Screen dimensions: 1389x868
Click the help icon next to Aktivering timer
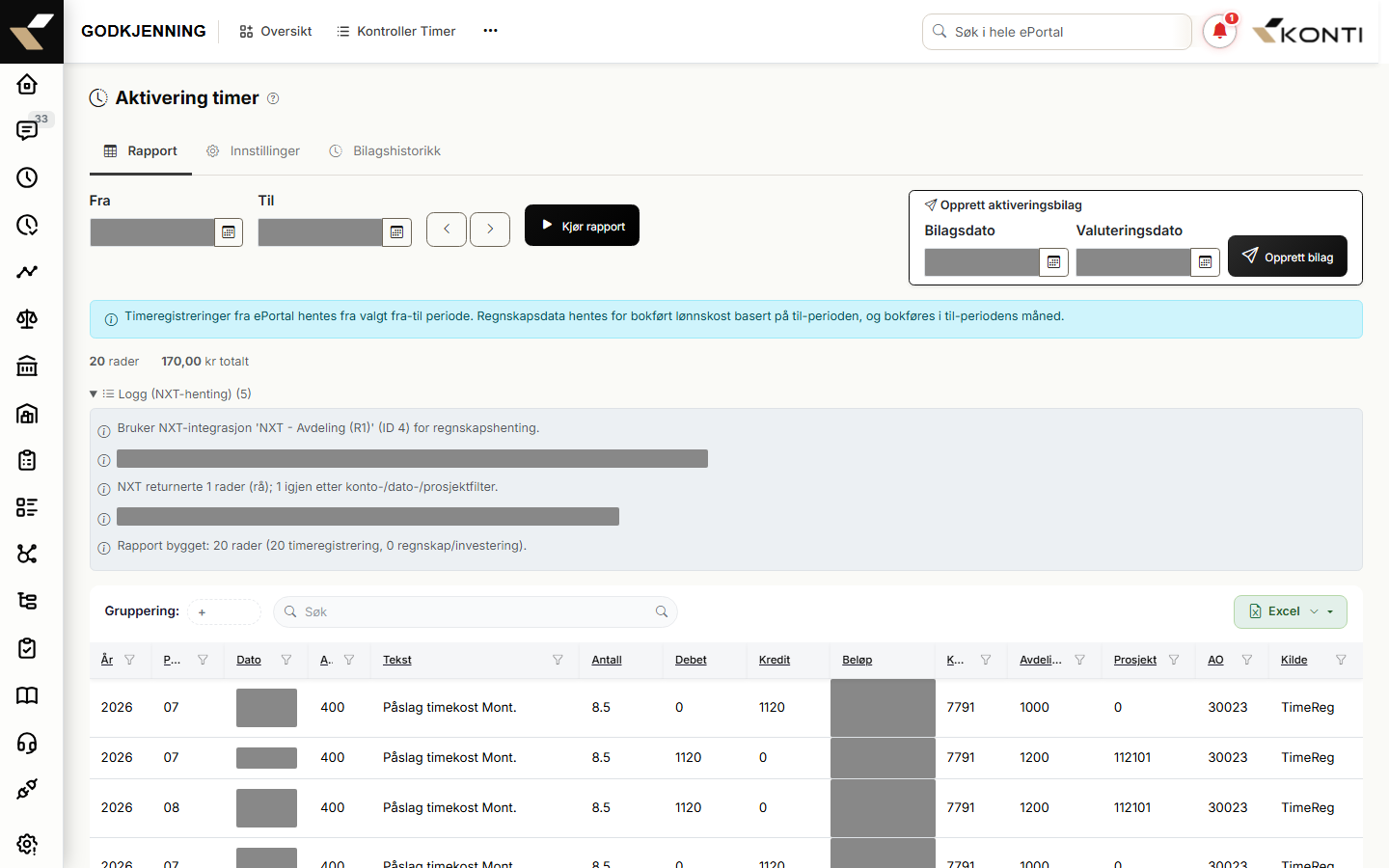[273, 98]
